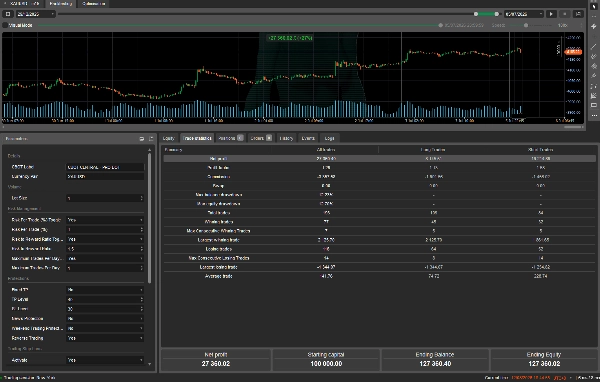The height and width of the screenshot is (382, 600).
Task: Click the Long trades column header
Action: (x=433, y=150)
